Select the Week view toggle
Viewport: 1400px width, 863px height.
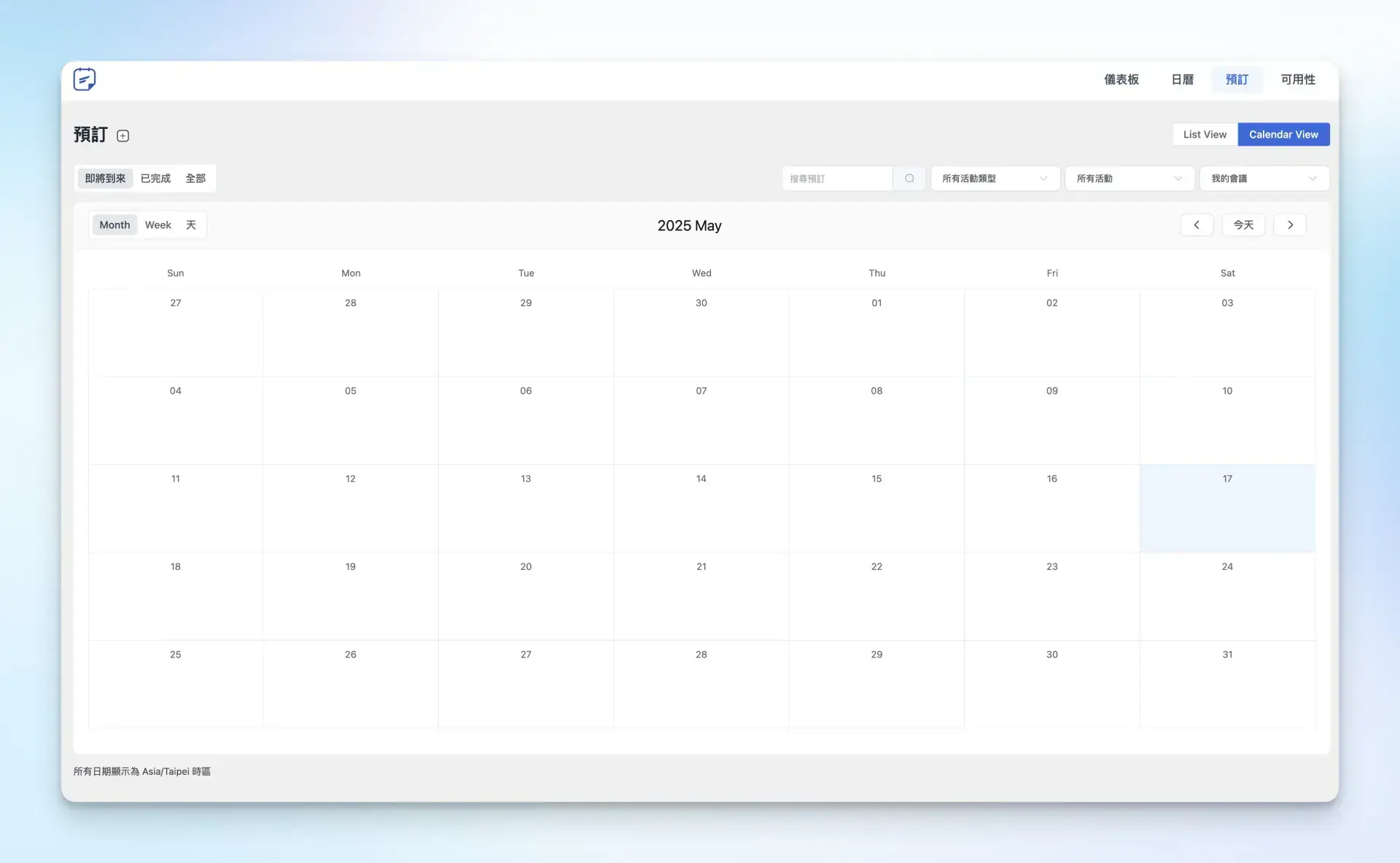pos(157,224)
